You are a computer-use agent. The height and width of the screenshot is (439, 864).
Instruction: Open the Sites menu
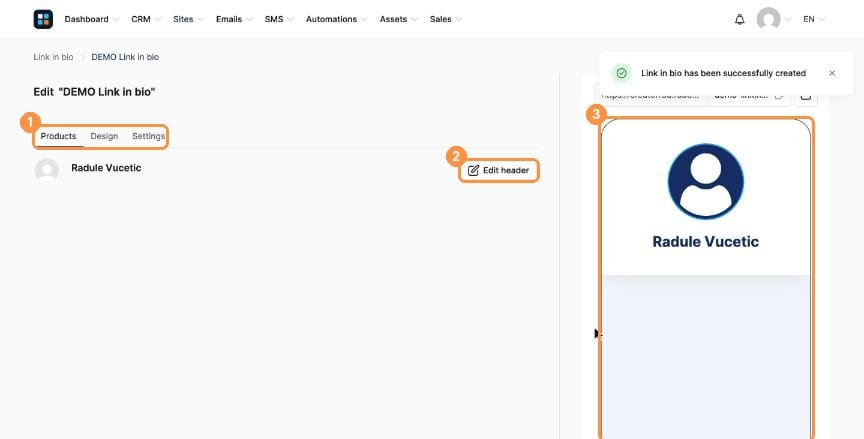point(188,19)
